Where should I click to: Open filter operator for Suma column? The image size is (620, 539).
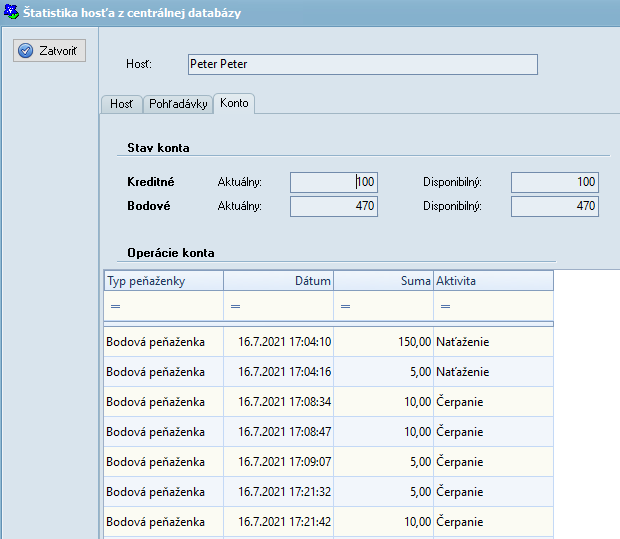point(345,306)
